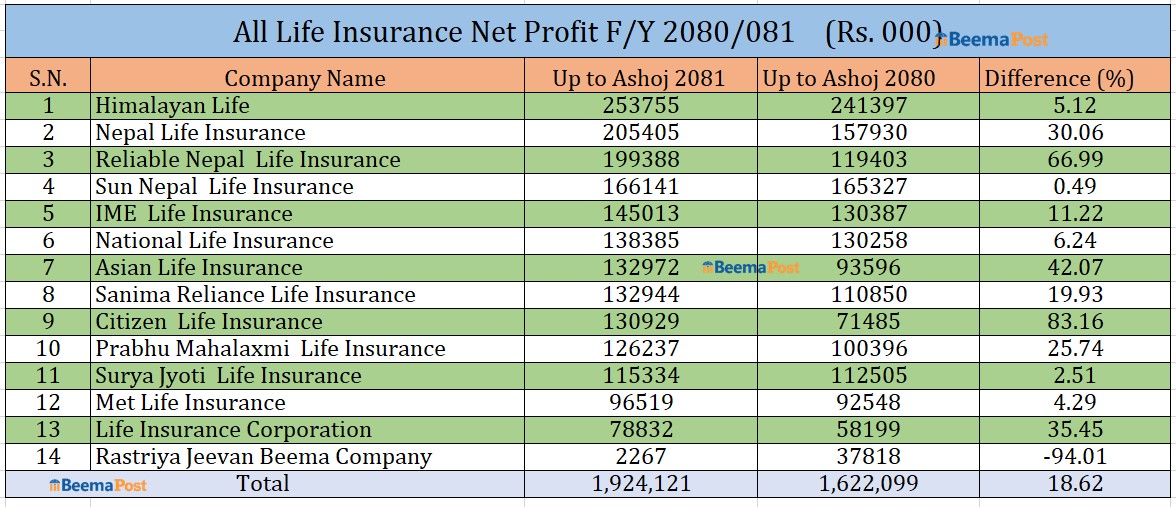
Task: Select the 'Up to Ashoj 2081' header
Action: click(x=639, y=78)
